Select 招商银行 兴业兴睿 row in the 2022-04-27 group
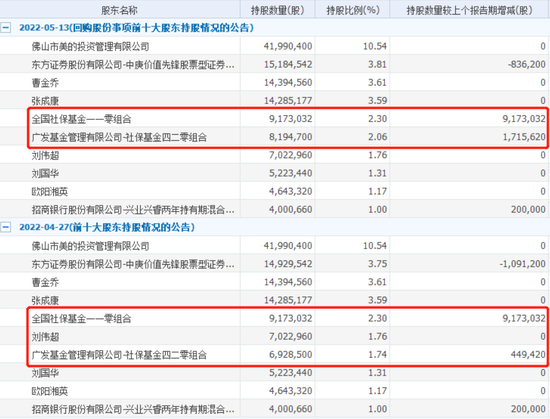Screen dimensions: 550x419 [133, 409]
